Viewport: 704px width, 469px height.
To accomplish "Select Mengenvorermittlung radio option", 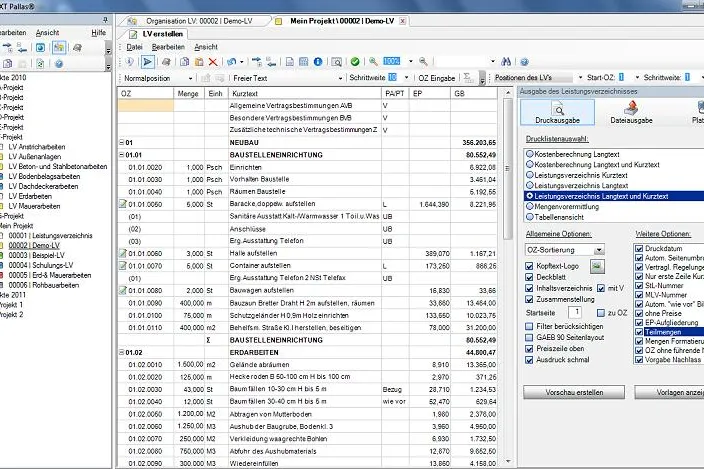I will pos(530,206).
